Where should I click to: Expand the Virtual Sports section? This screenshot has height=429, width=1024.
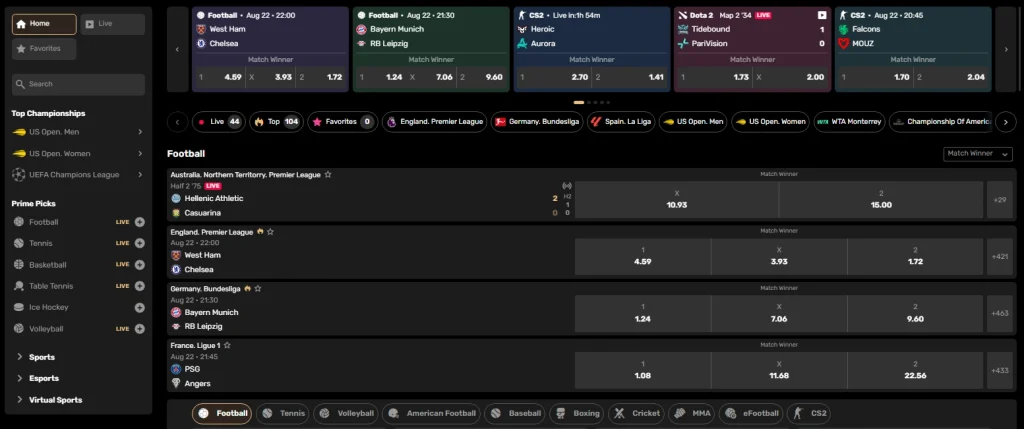(x=55, y=400)
